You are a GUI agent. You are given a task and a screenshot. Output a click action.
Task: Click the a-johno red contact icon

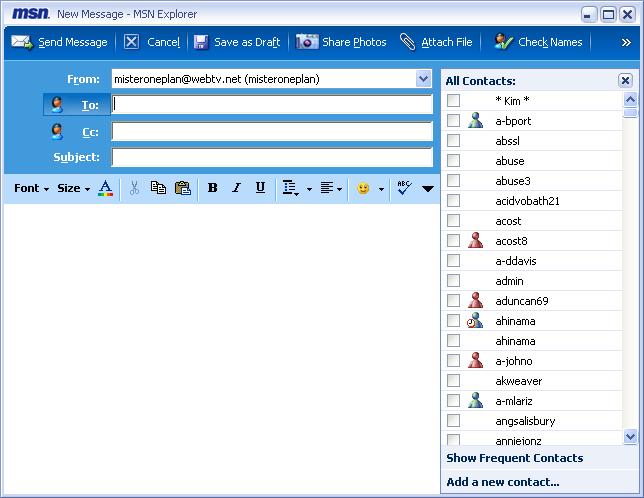476,360
